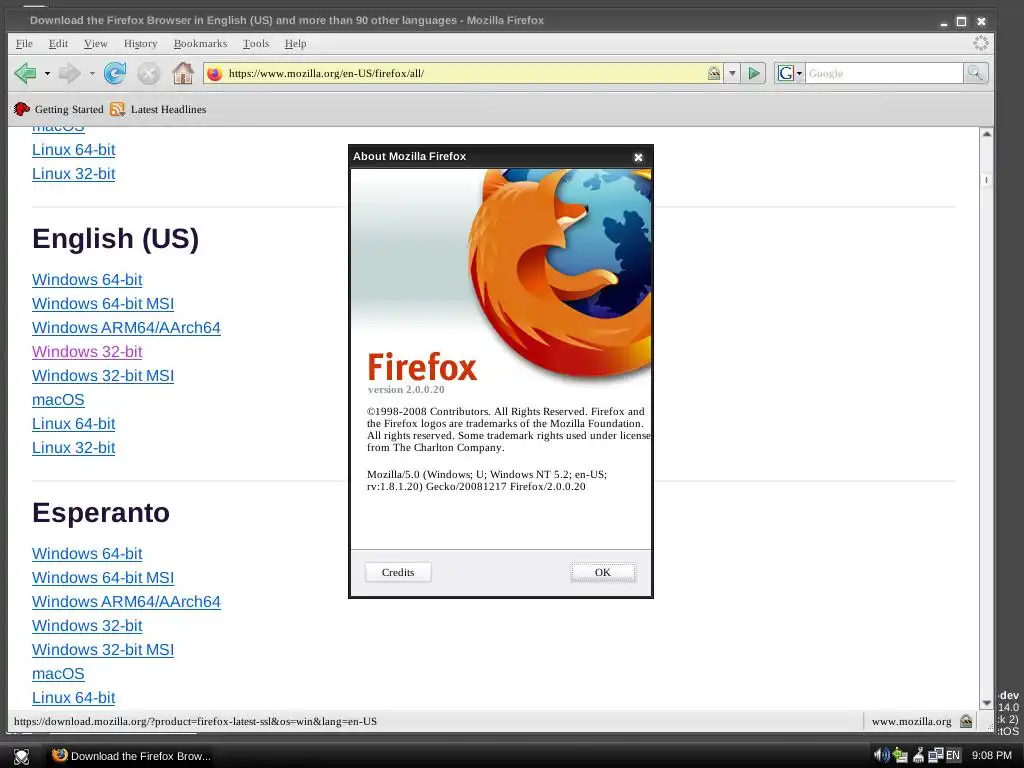Click the tray monitor display icon
The image size is (1024, 768).
[936, 756]
